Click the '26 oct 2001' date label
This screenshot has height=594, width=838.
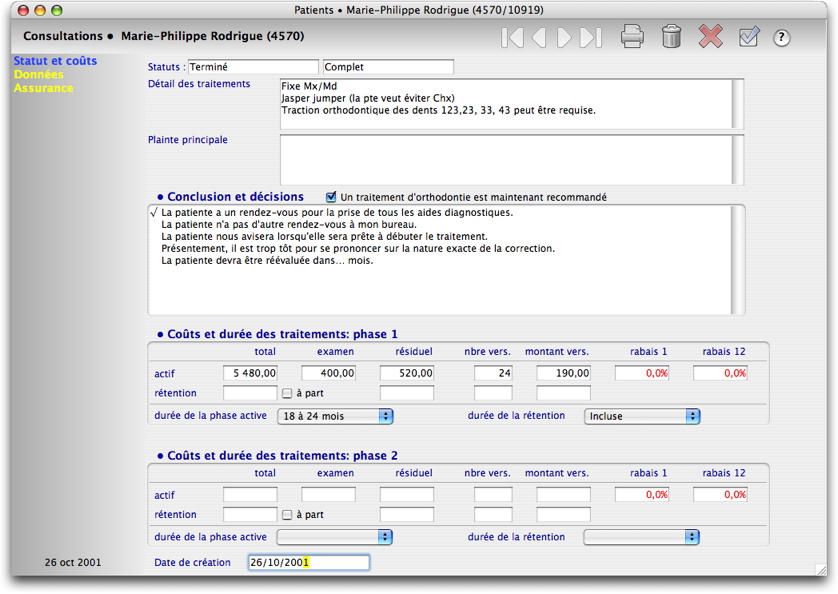73,562
